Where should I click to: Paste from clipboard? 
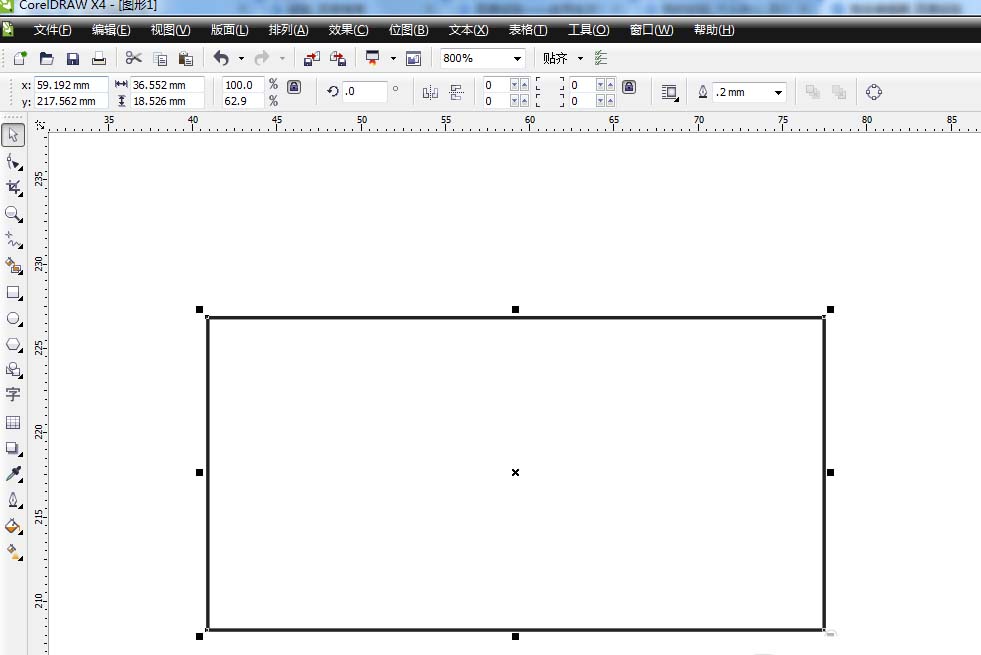pyautogui.click(x=186, y=59)
